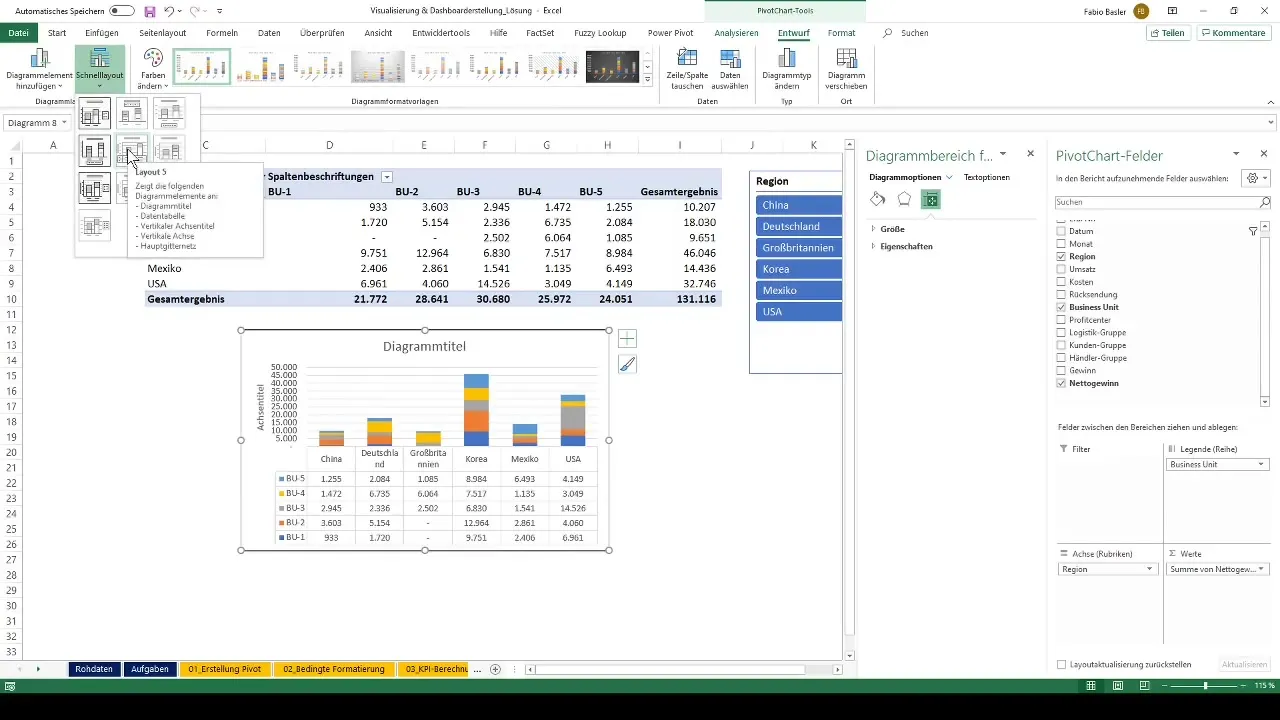Uncheck the Region field checkbox
The height and width of the screenshot is (720, 1280).
coord(1061,257)
